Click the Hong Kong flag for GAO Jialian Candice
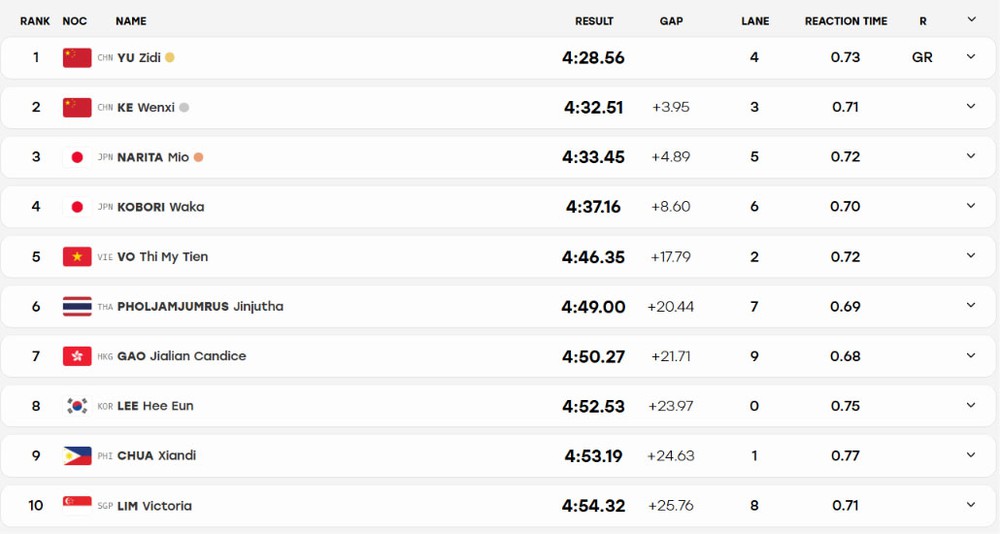 click(x=77, y=356)
